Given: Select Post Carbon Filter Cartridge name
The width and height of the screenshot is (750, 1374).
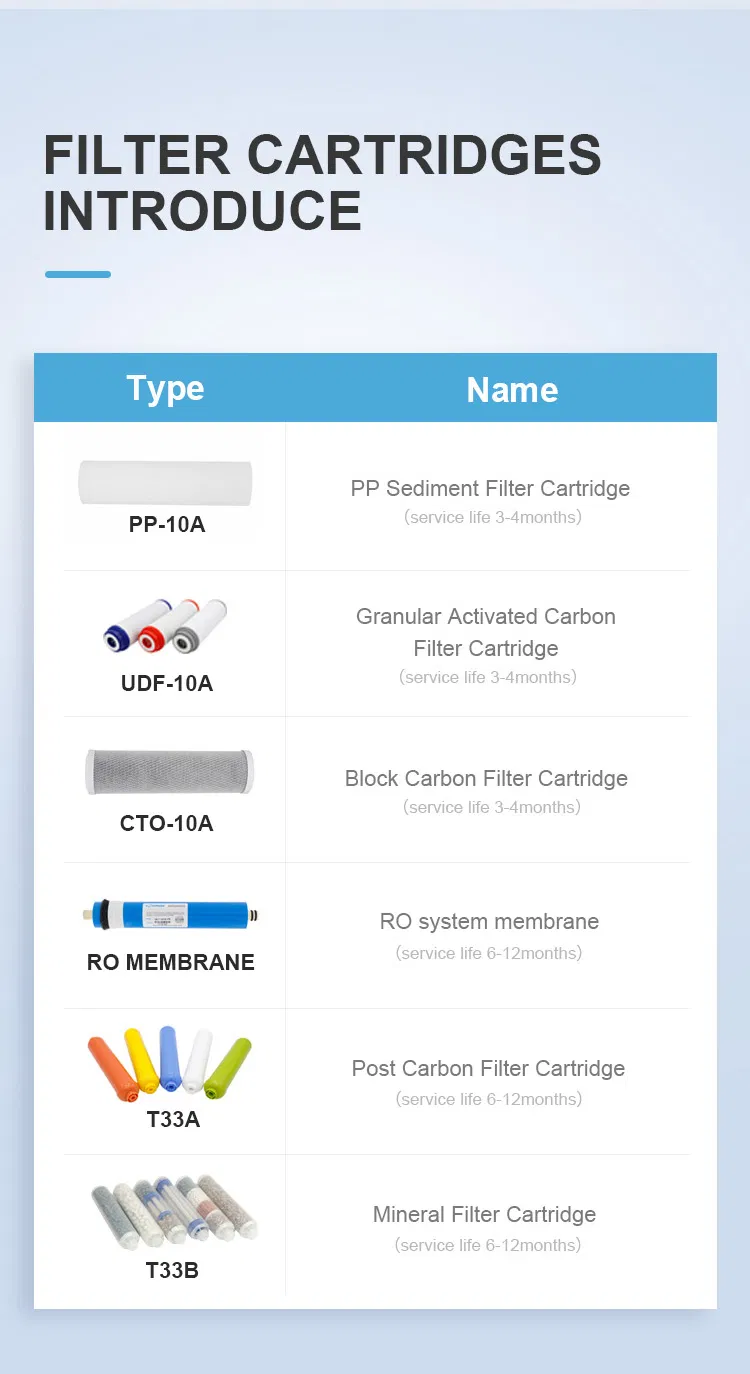Looking at the screenshot, I should pos(488,1068).
